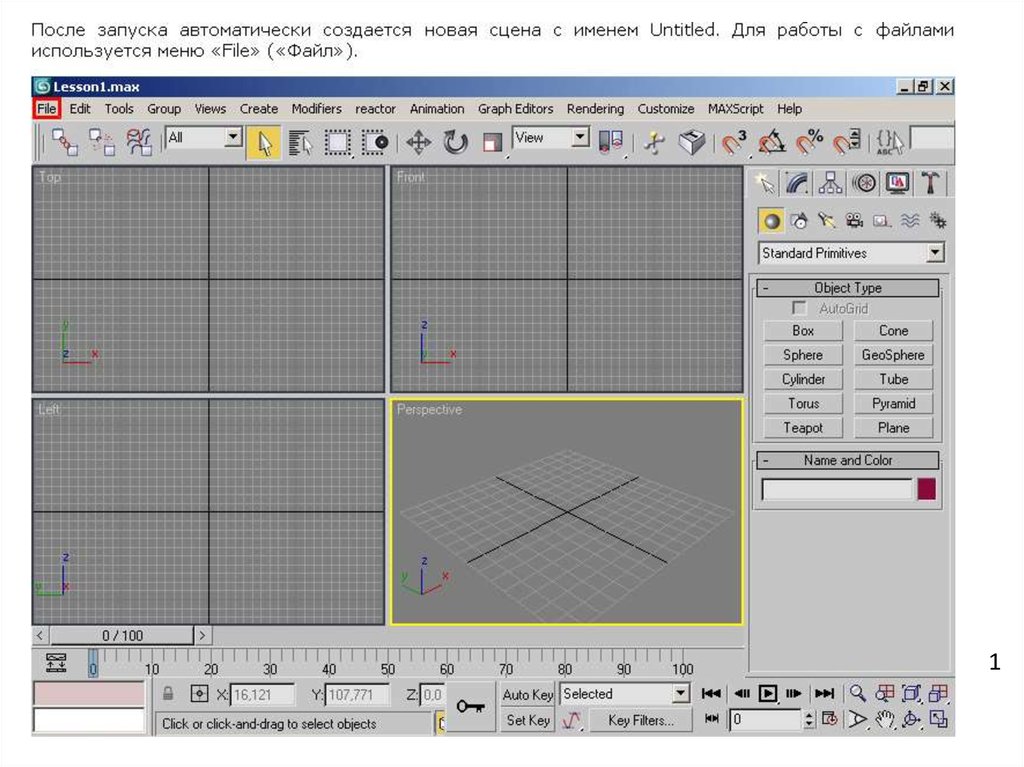Choose the Cameras category icon
The image size is (1024, 767).
click(x=853, y=220)
